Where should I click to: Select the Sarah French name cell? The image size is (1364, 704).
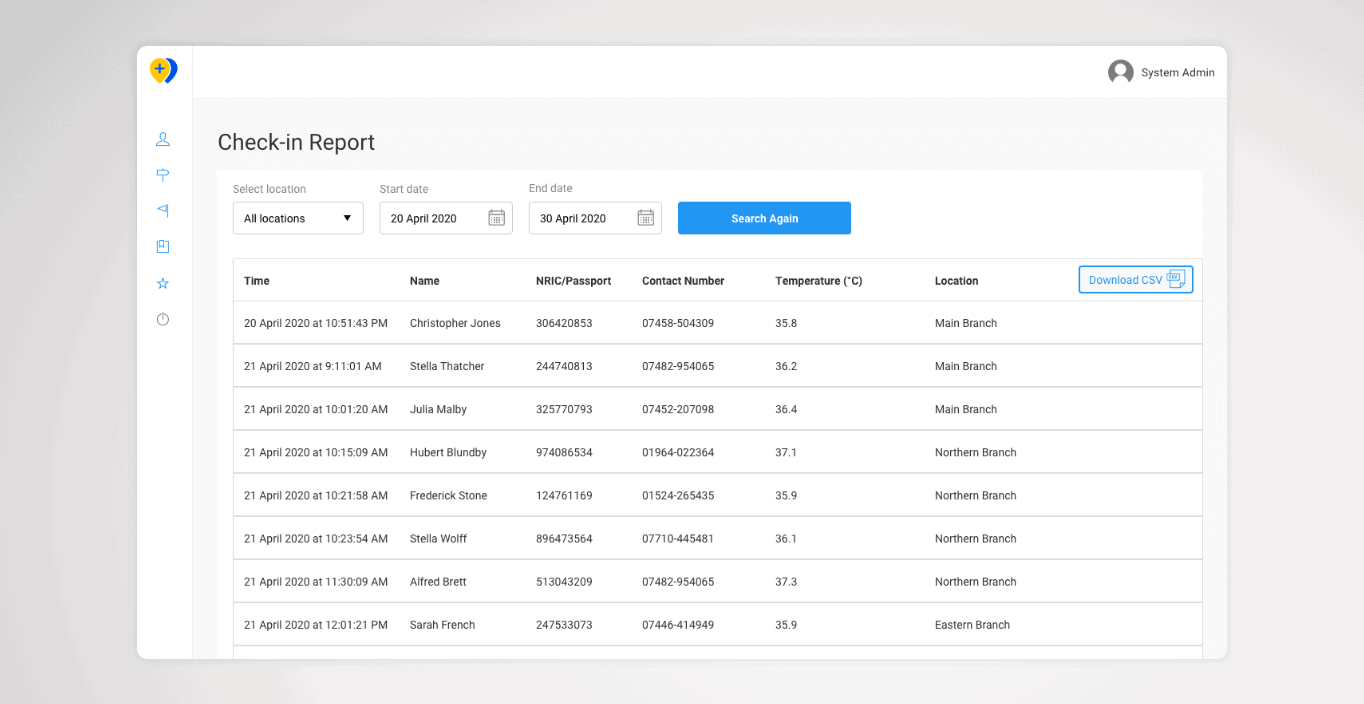click(x=442, y=624)
